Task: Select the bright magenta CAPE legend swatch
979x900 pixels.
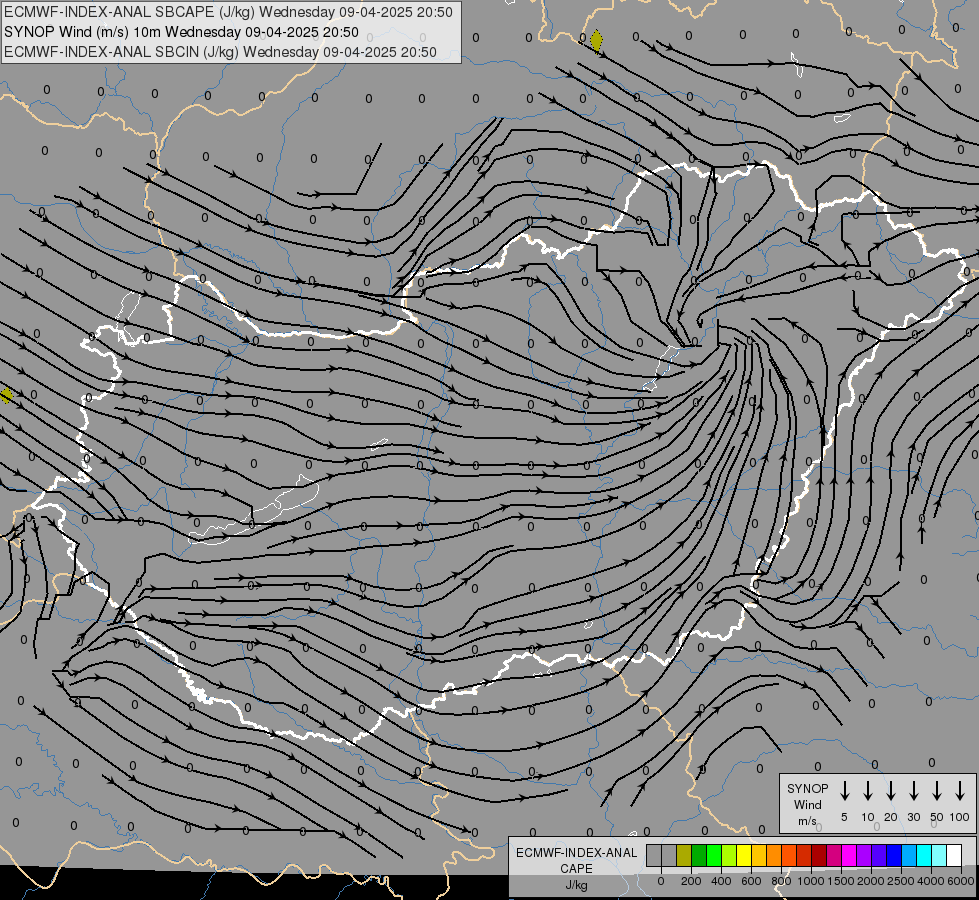Action: point(850,855)
